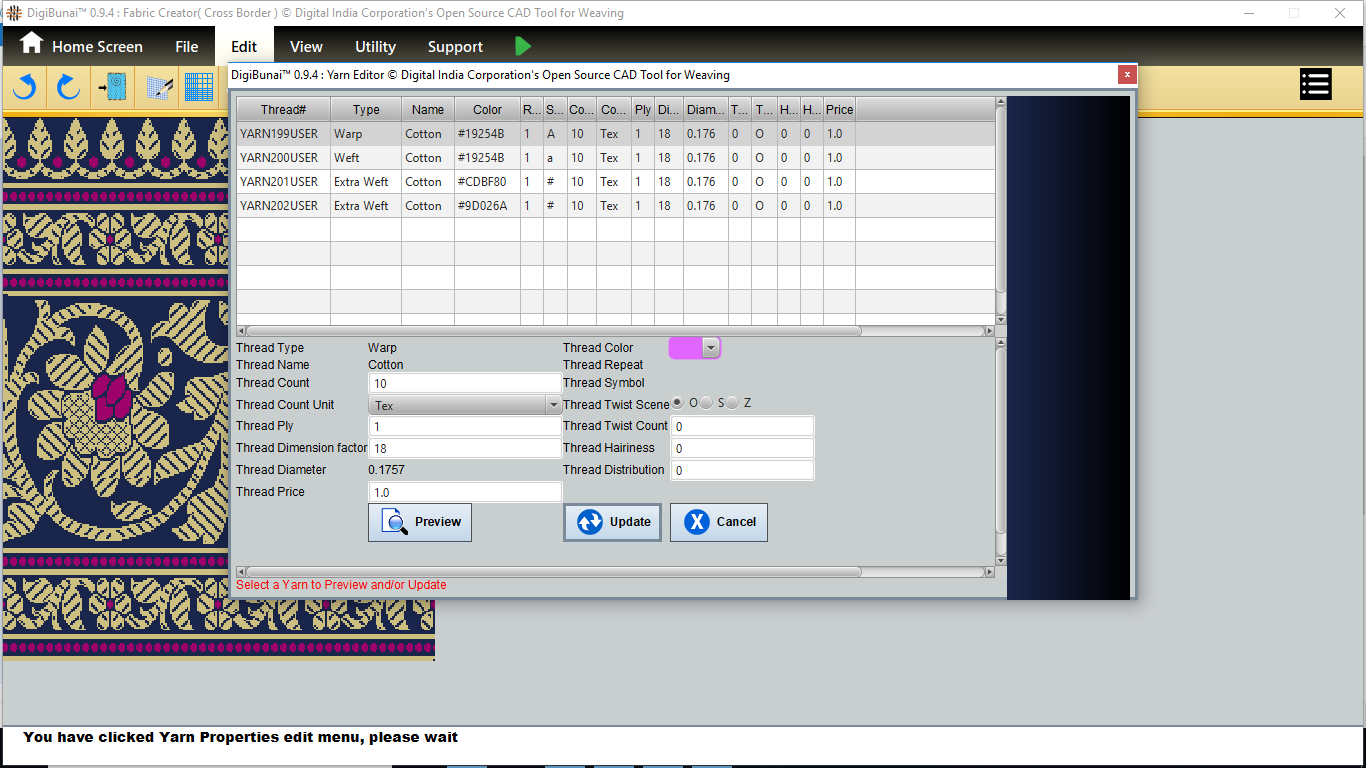The image size is (1366, 768).
Task: Select the O twist radio button
Action: (x=678, y=403)
